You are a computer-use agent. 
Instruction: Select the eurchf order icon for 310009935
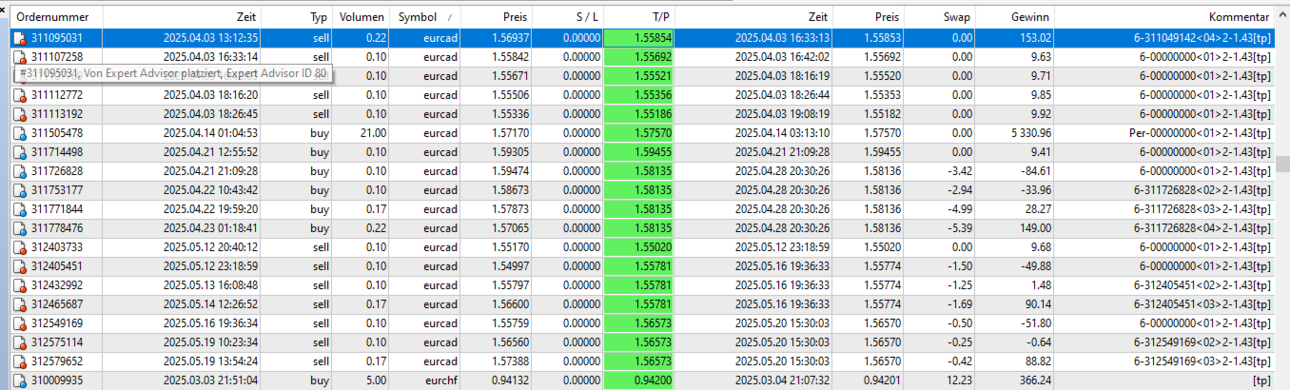coord(19,380)
